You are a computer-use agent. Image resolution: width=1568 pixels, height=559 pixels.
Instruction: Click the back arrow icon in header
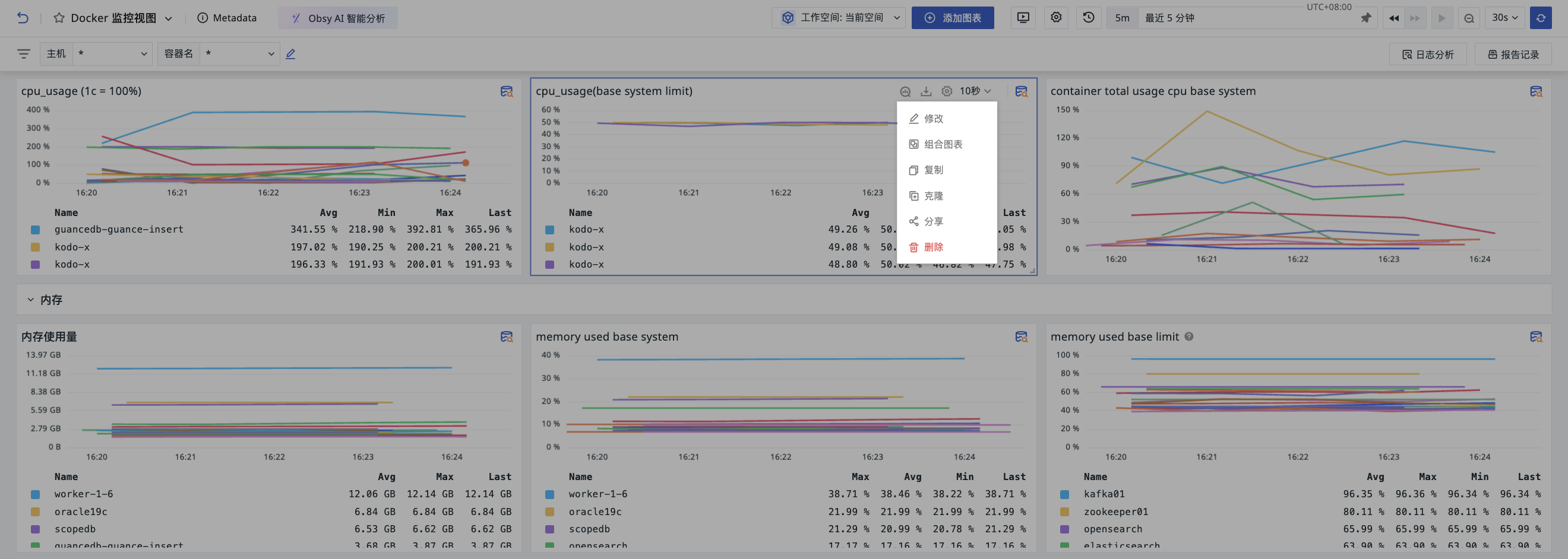pos(23,18)
